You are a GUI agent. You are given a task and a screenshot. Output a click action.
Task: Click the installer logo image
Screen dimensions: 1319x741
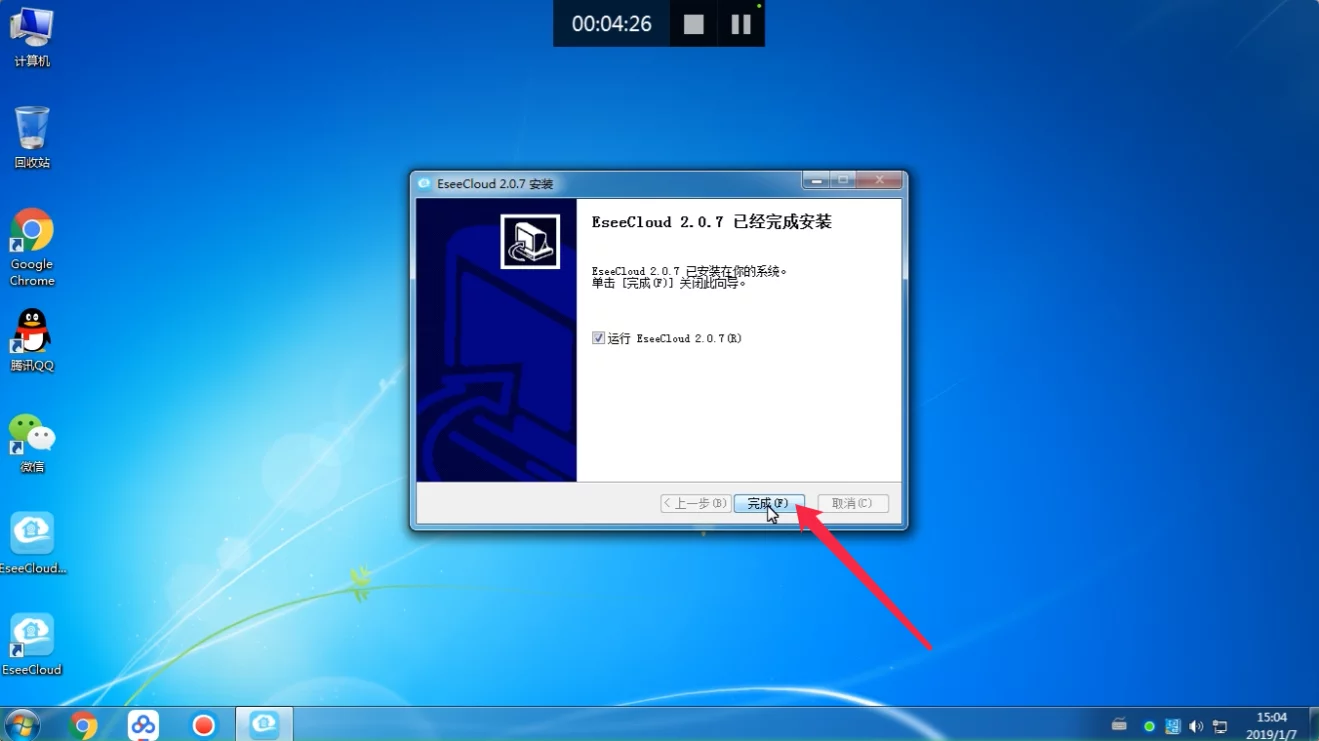pyautogui.click(x=530, y=241)
